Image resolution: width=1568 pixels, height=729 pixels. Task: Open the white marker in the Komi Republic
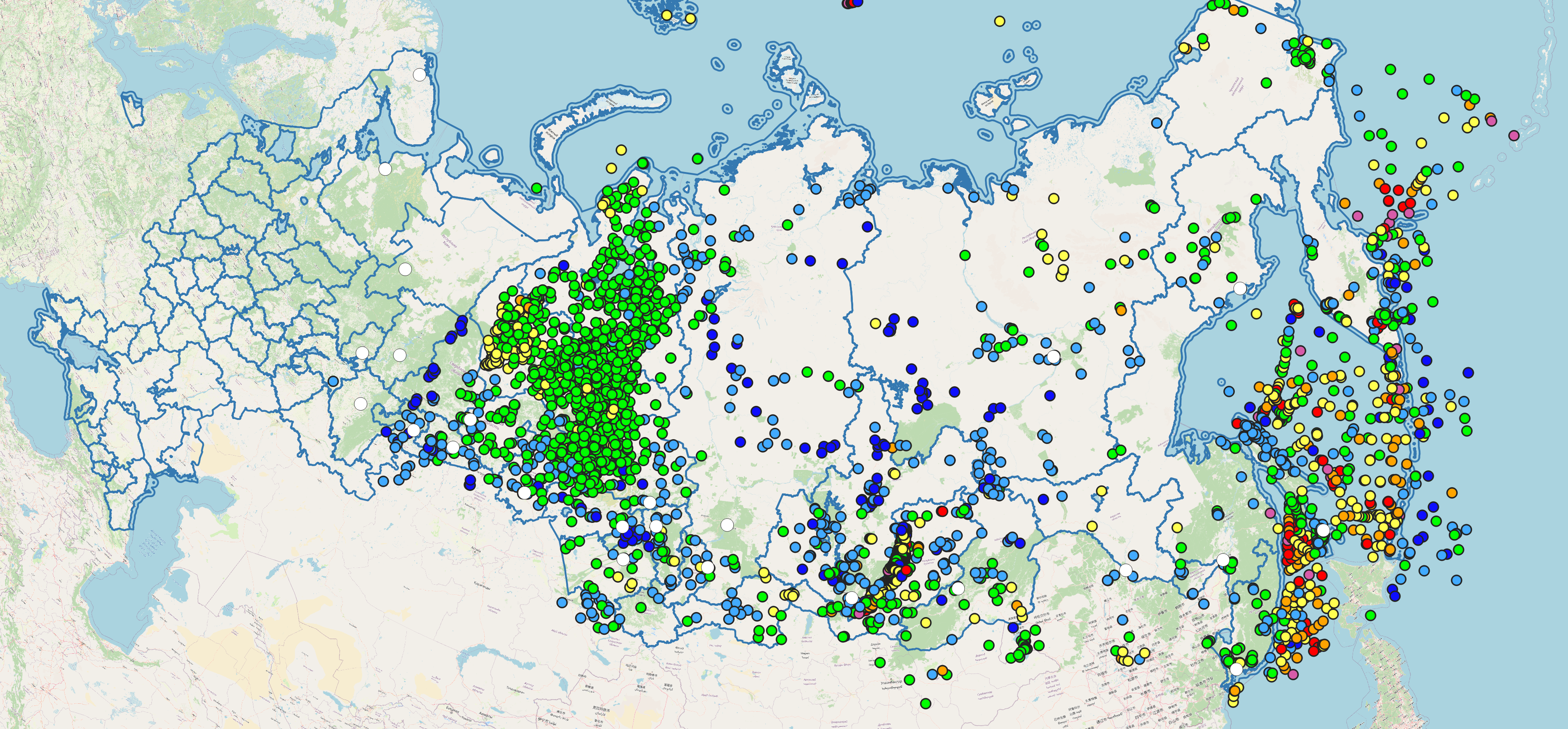405,269
